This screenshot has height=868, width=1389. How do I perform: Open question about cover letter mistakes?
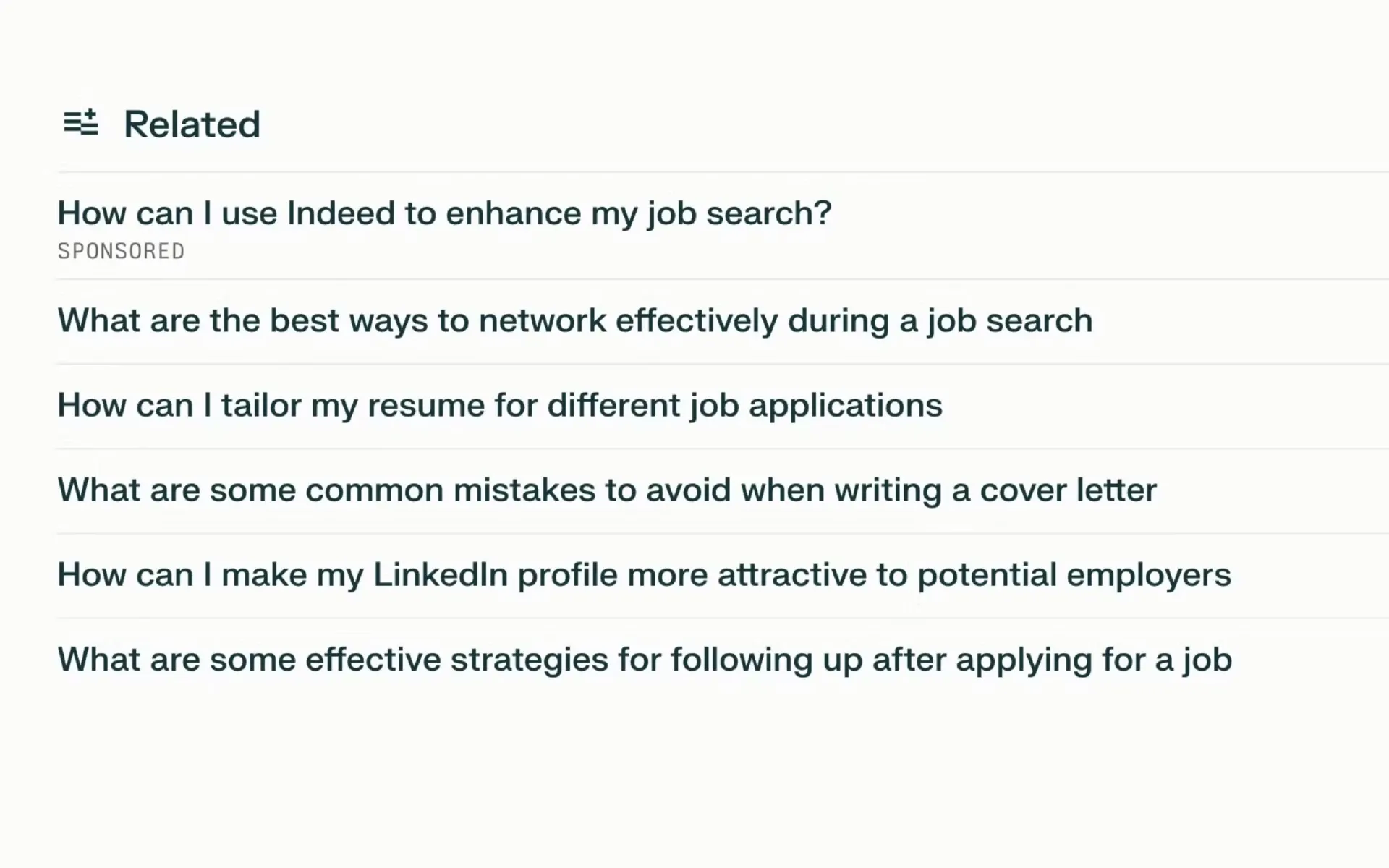coord(607,490)
